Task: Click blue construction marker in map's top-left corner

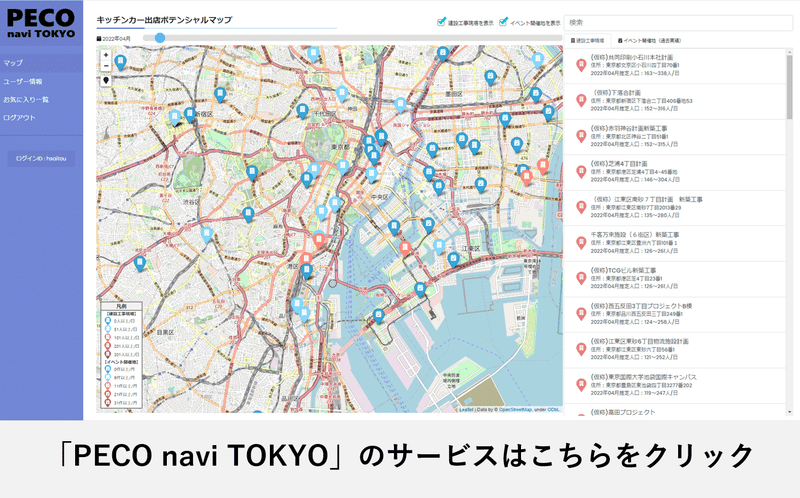Action: (120, 63)
